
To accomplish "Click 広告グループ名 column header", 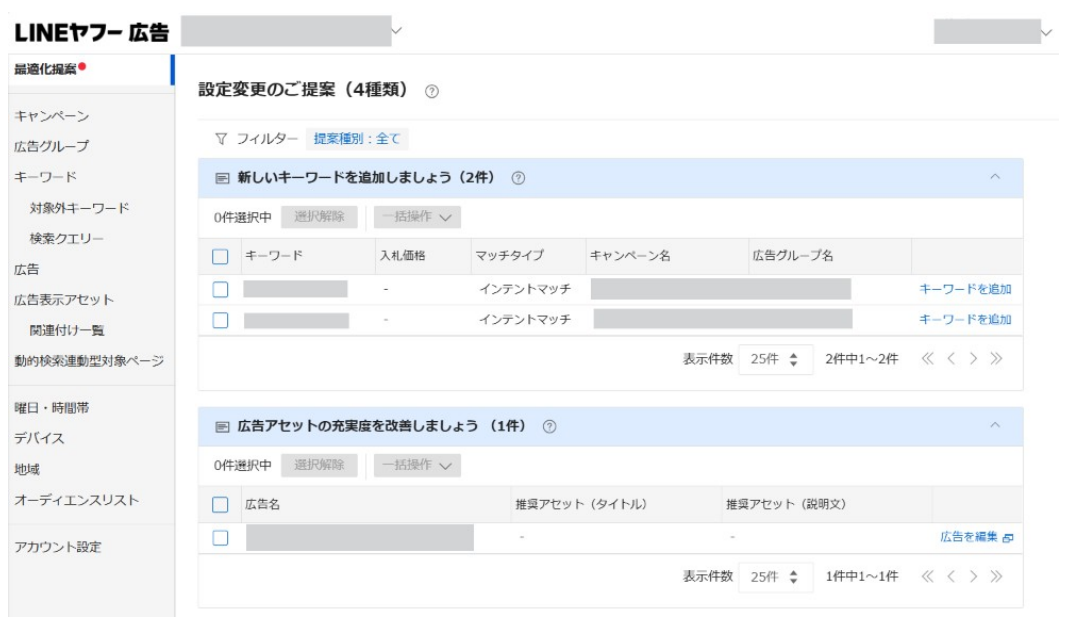I will [793, 256].
